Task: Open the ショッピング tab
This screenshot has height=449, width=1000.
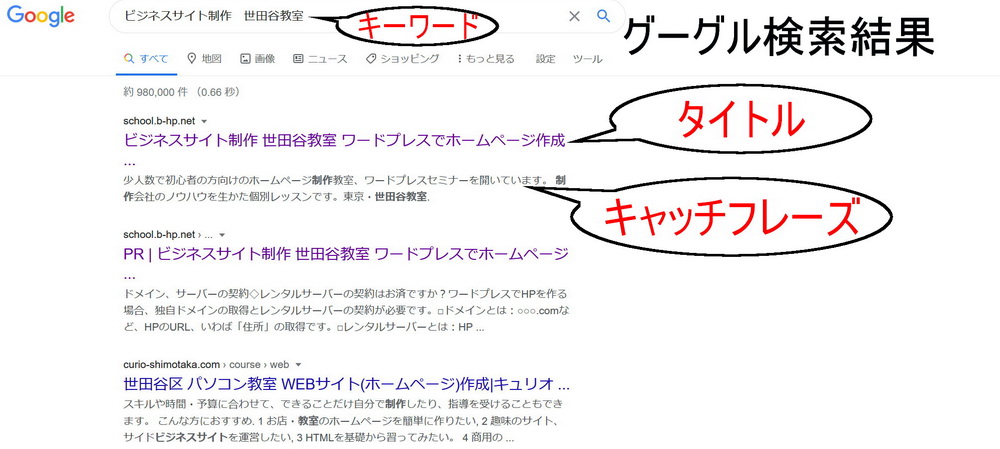Action: tap(402, 59)
